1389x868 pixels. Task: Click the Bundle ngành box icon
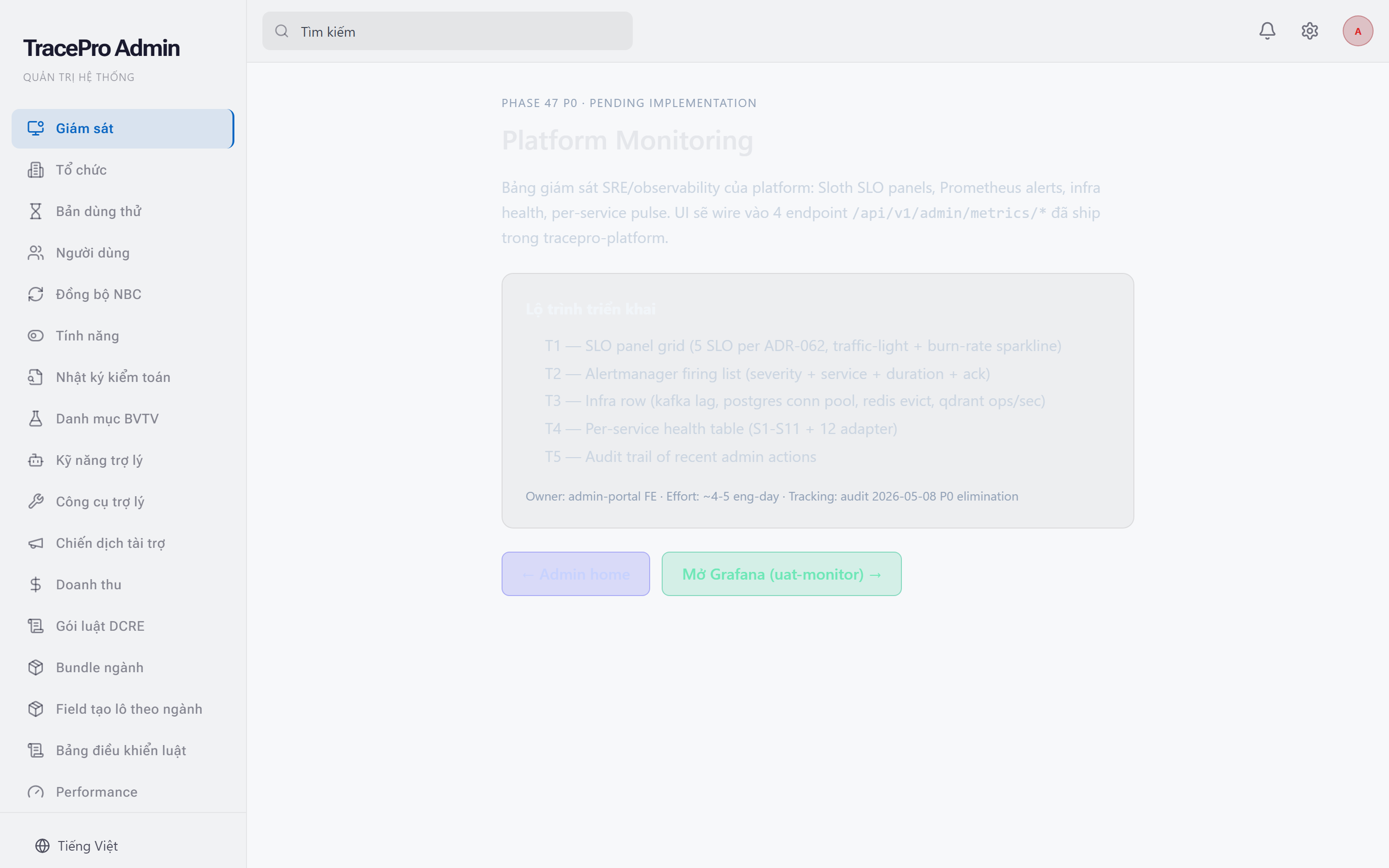[x=36, y=668]
